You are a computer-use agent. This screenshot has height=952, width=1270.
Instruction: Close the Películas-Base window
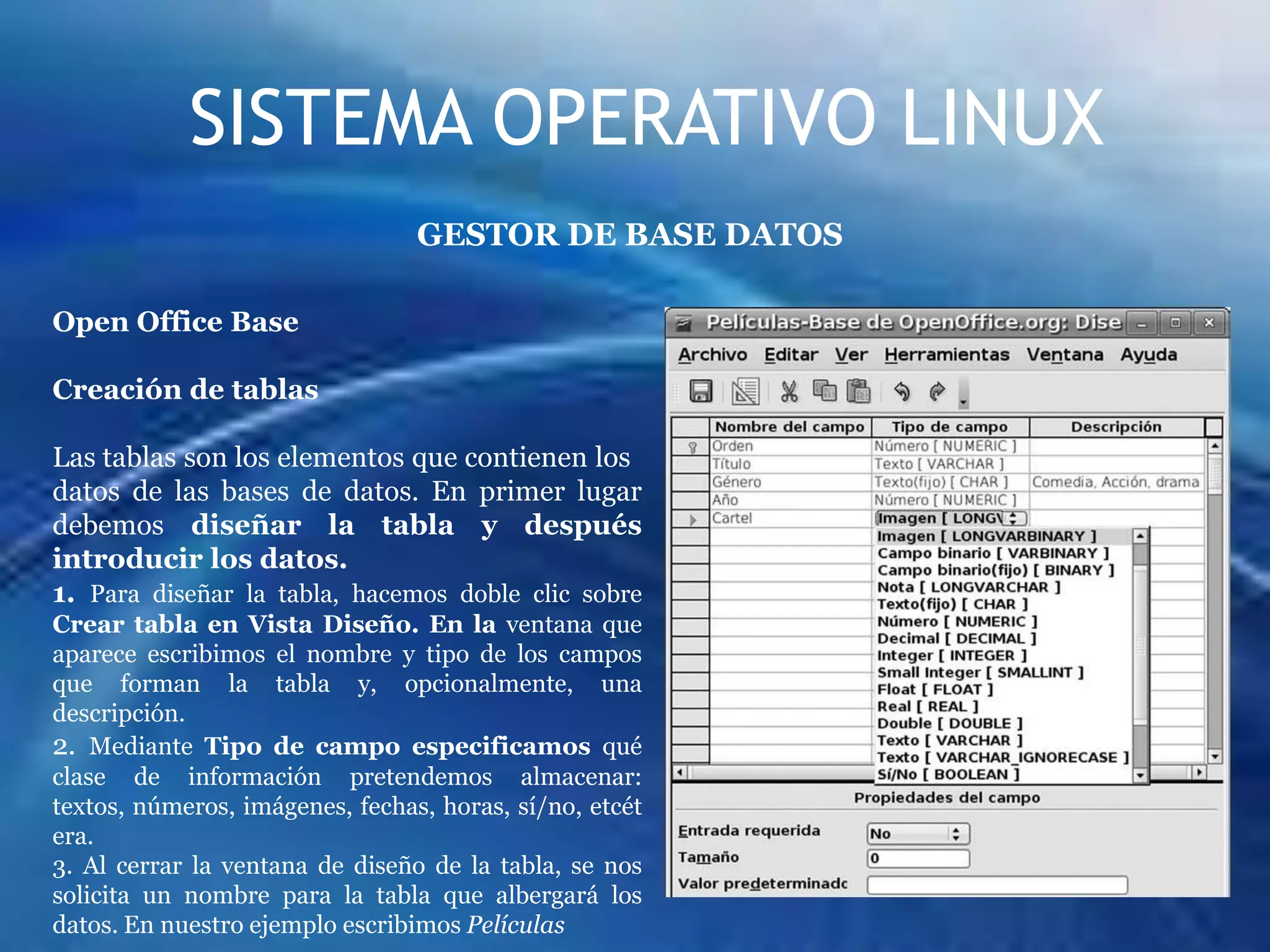(1209, 323)
